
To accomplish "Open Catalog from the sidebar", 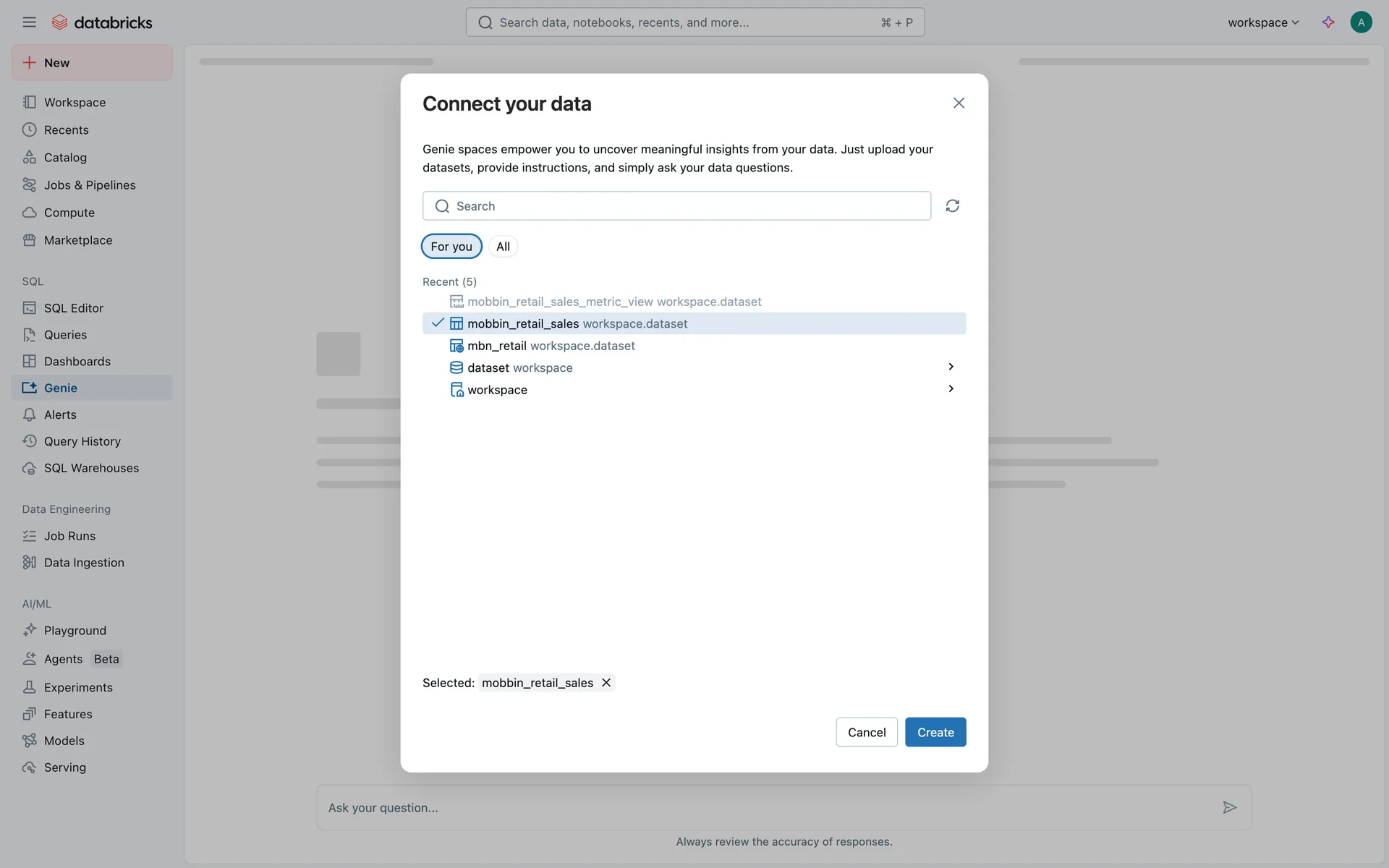I will click(65, 158).
